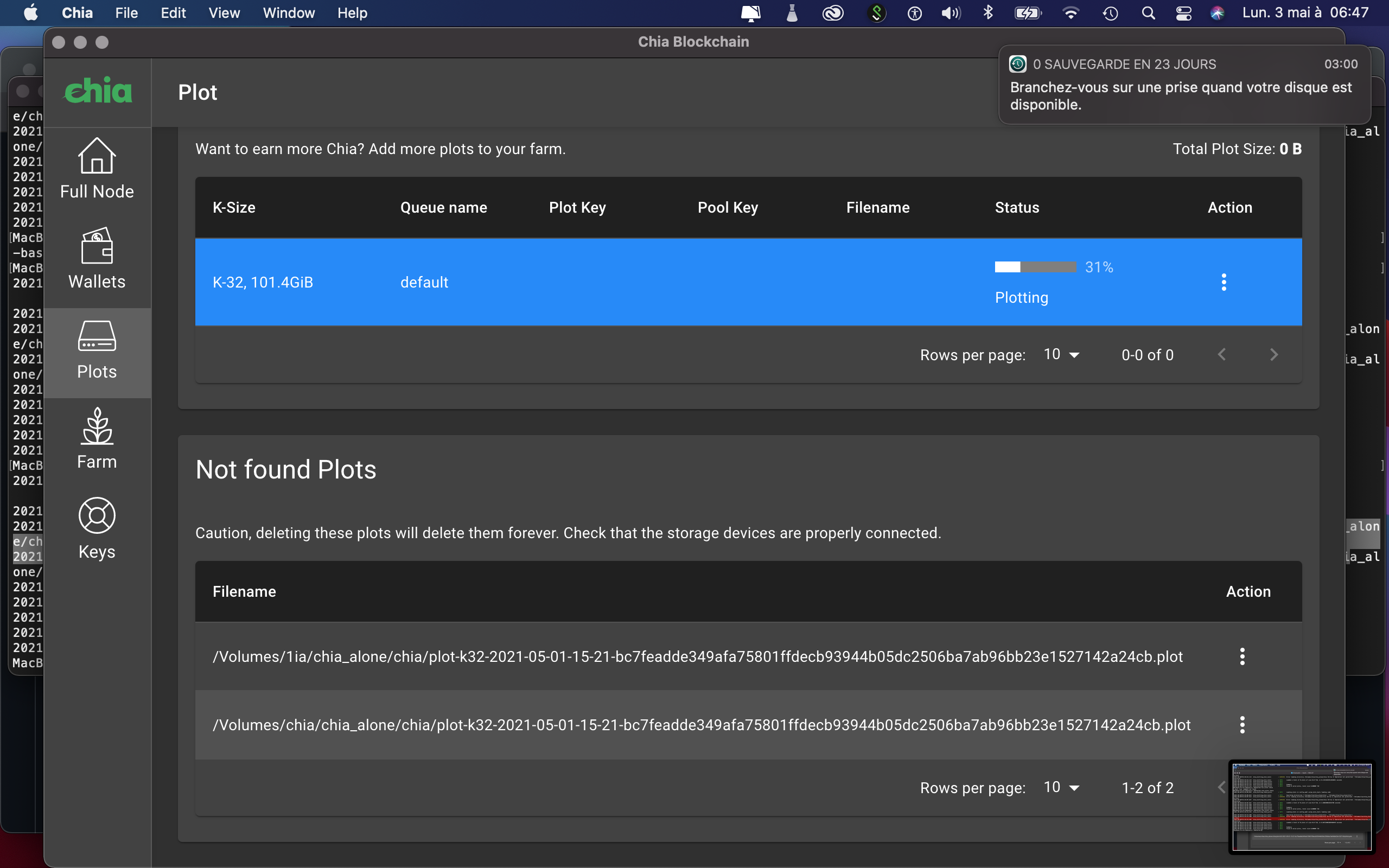
Task: Click the 'Not found Plots' heading
Action: point(286,469)
